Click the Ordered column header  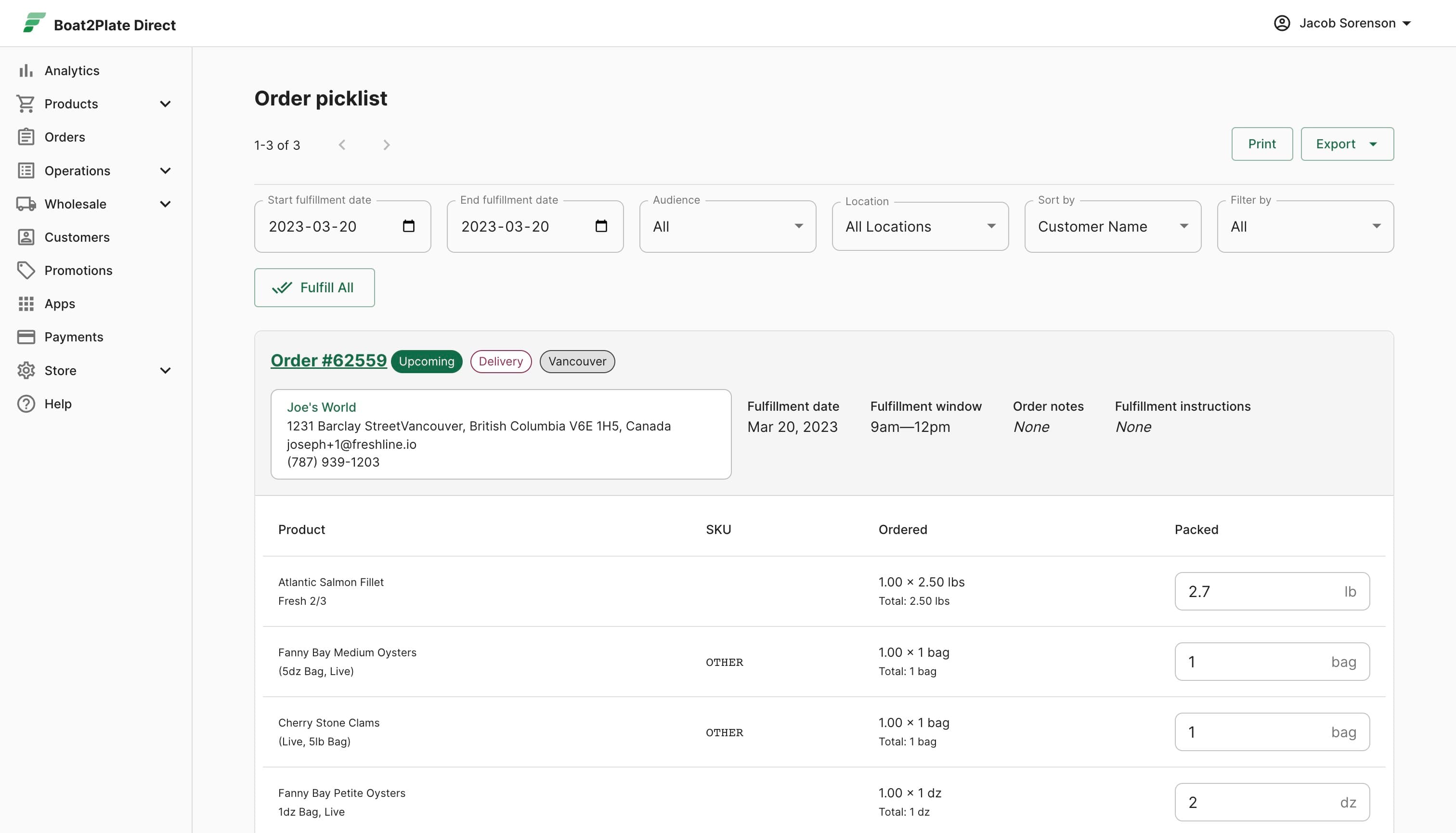click(903, 529)
